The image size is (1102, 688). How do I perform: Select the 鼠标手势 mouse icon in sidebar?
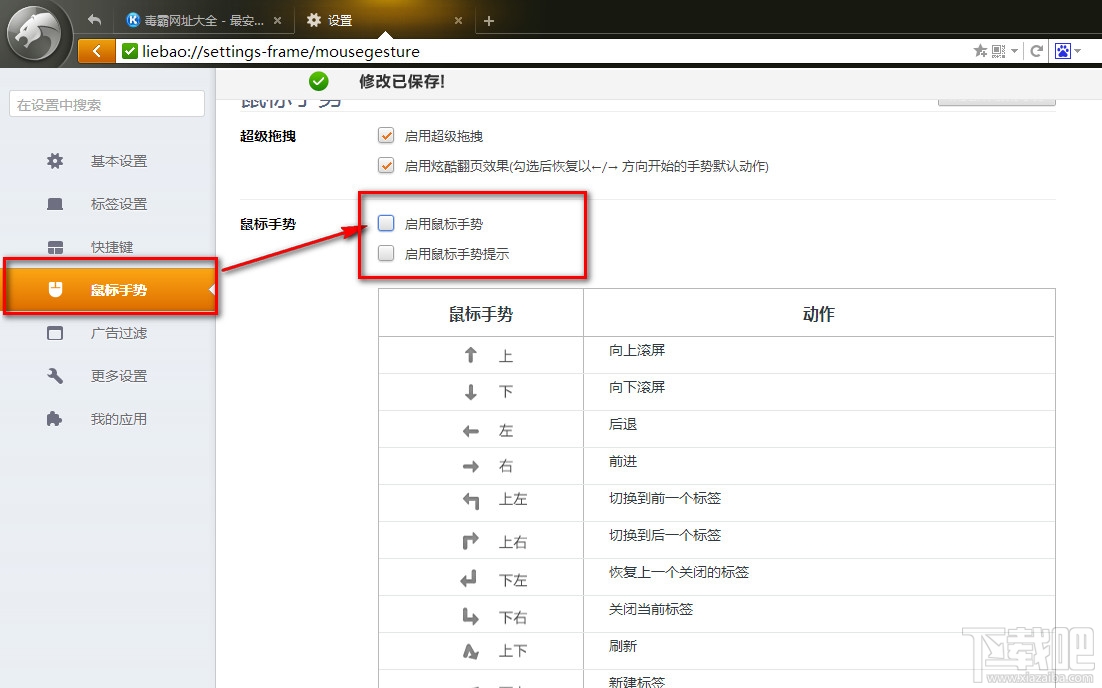[55, 290]
